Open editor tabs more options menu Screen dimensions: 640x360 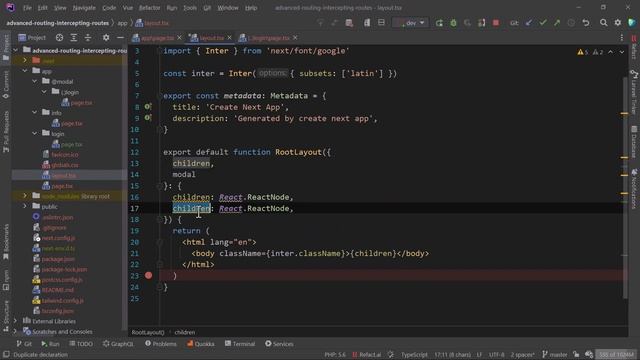coord(622,38)
